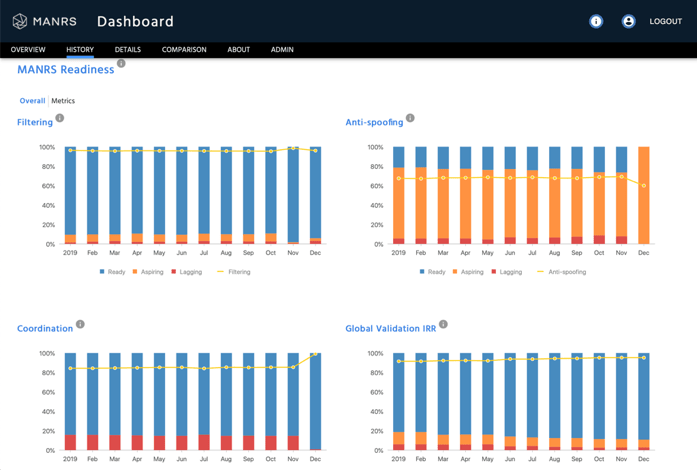
Task: Click the Filtering chart heading
Action: [x=35, y=122]
